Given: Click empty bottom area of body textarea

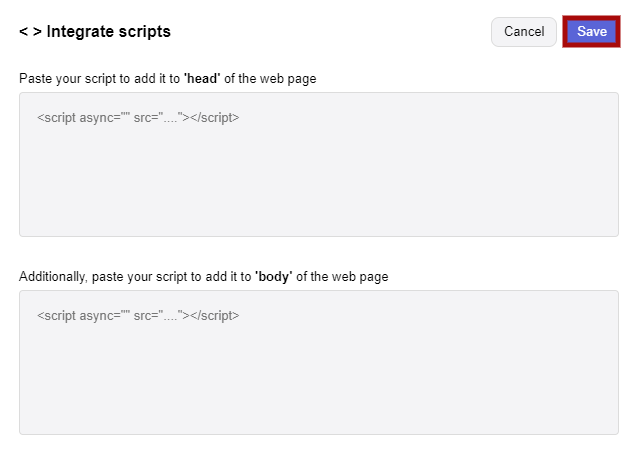Looking at the screenshot, I should [x=319, y=409].
